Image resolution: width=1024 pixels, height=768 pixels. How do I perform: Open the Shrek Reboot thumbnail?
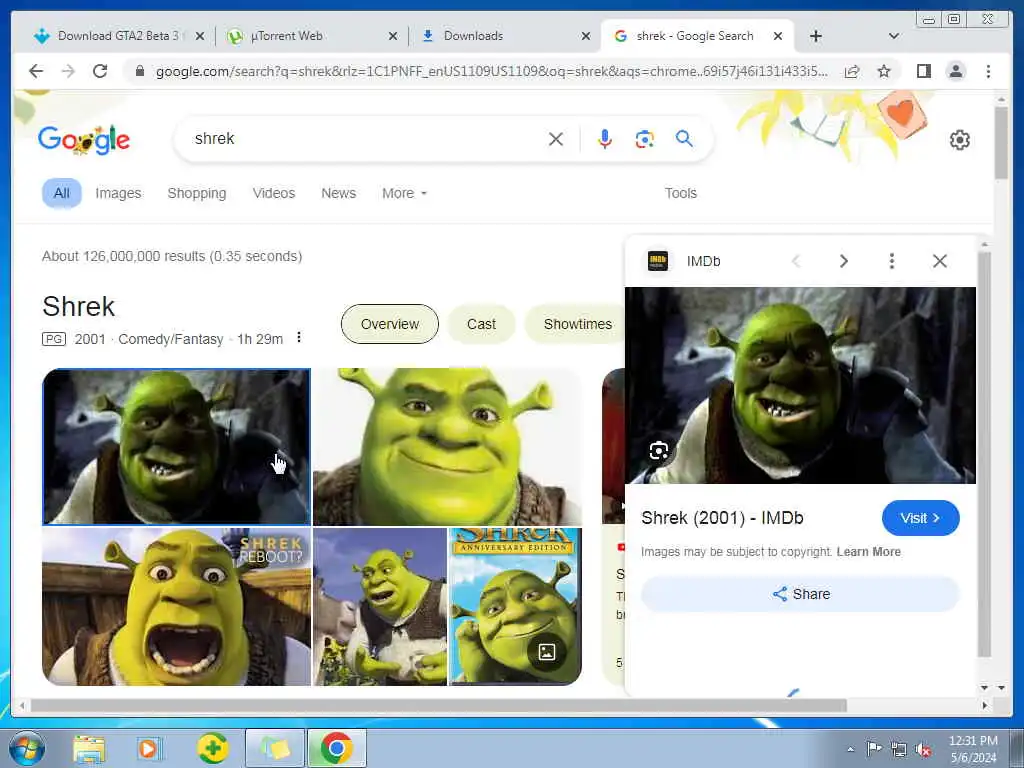pyautogui.click(x=176, y=607)
